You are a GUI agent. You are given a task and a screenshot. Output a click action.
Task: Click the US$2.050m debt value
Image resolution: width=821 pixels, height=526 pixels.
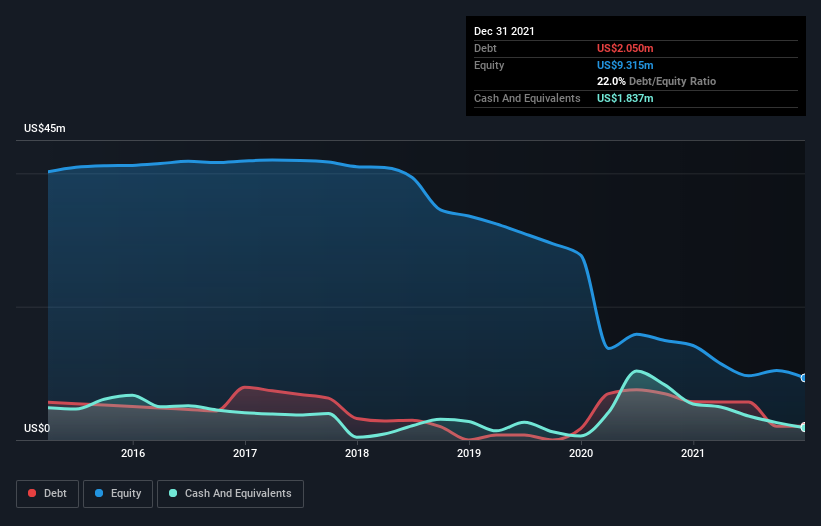point(625,48)
